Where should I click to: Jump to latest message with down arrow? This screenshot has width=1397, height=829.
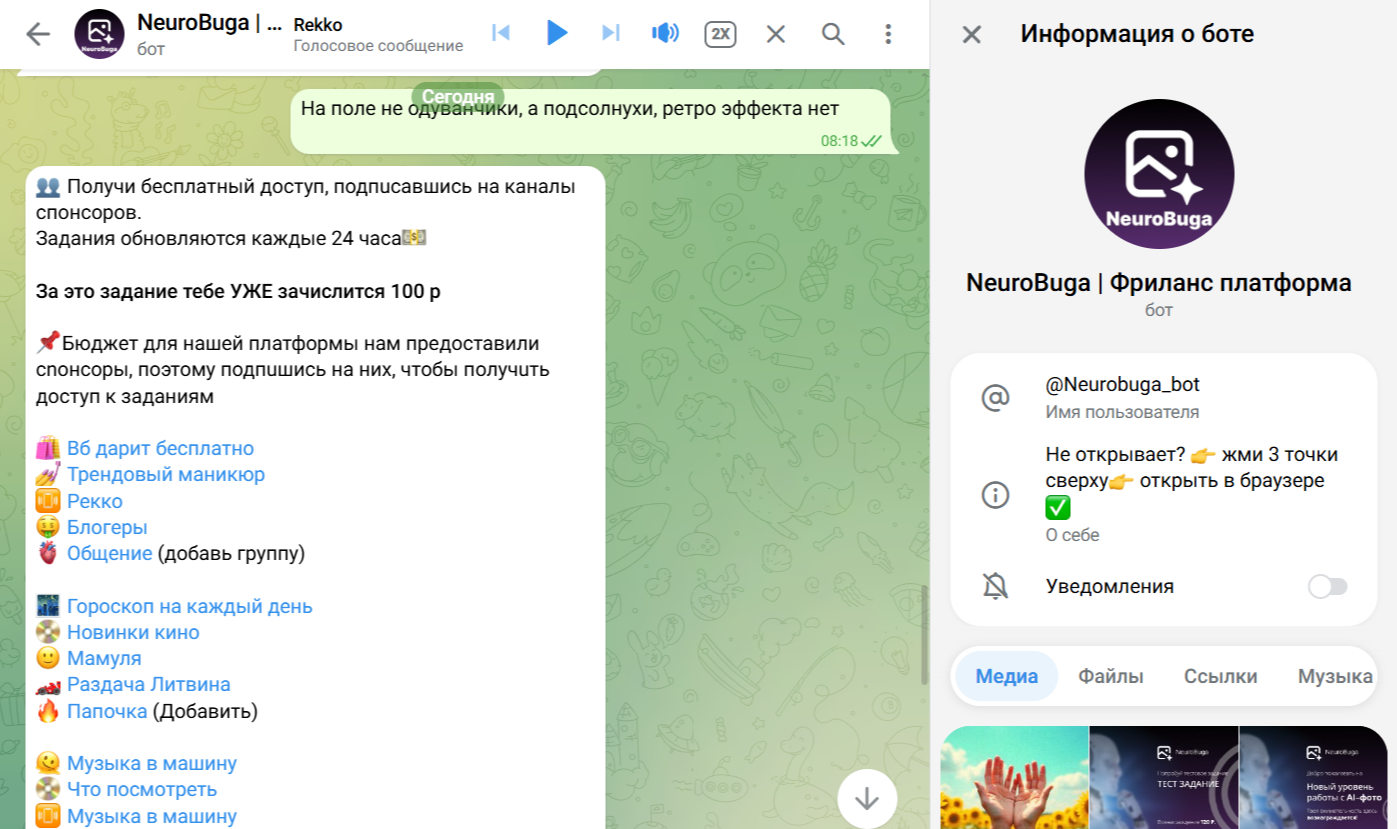[867, 798]
